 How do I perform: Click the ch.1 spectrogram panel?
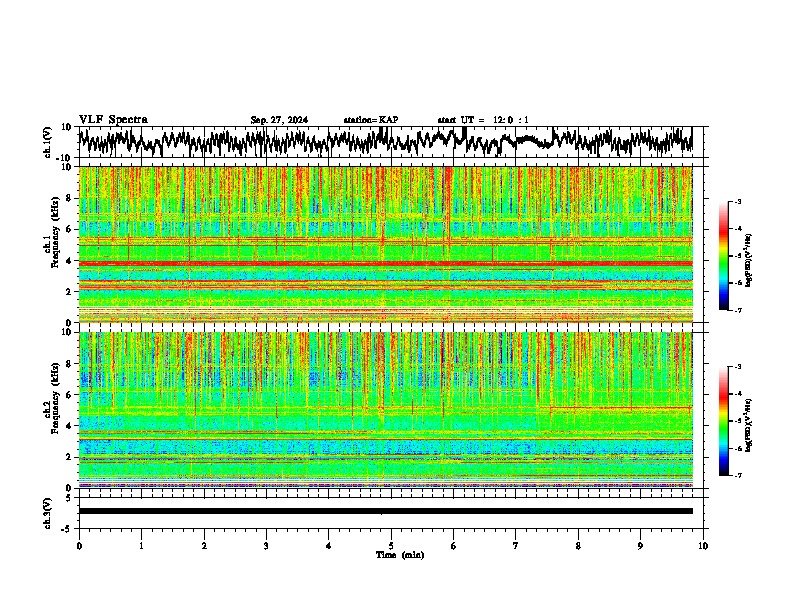pos(385,244)
